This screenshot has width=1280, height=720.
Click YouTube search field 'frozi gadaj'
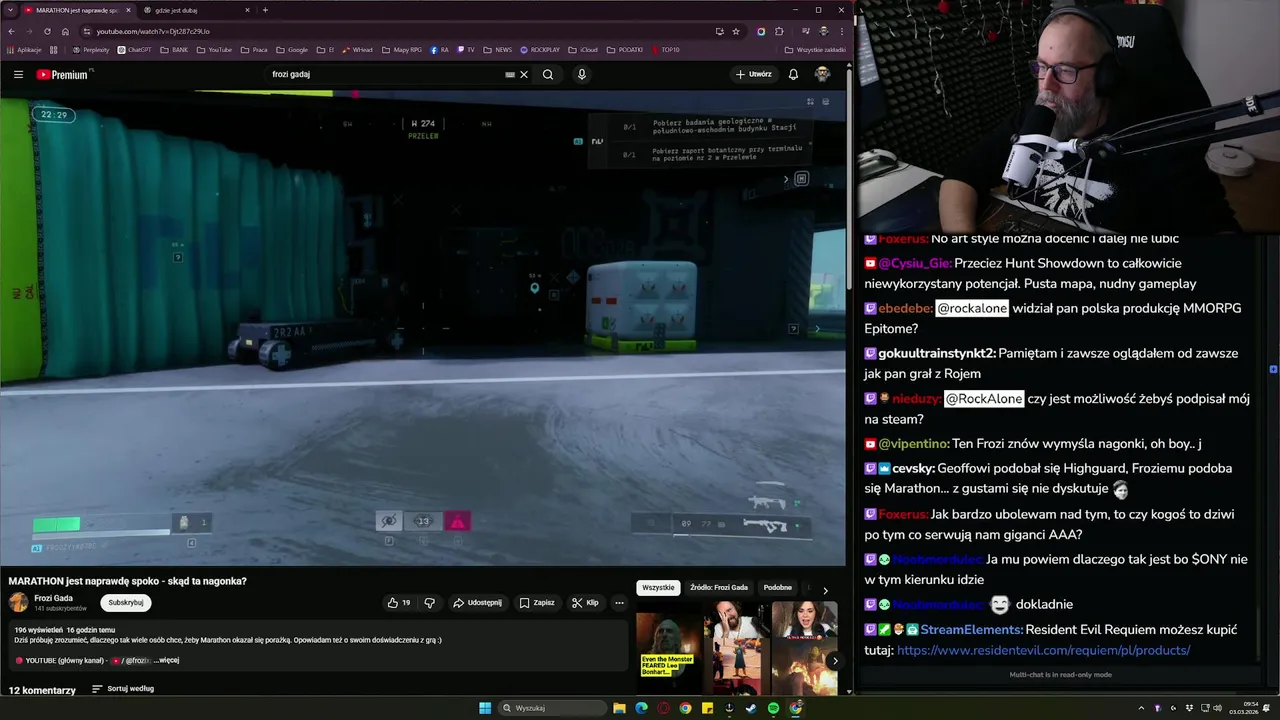(x=385, y=74)
